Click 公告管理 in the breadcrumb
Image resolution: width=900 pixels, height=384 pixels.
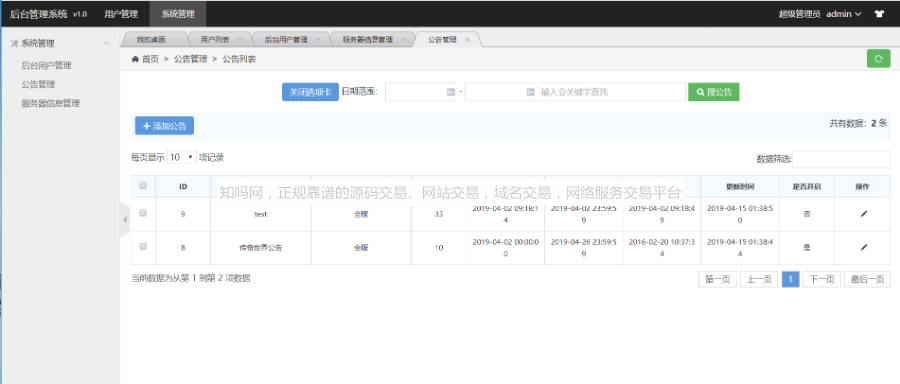click(x=191, y=59)
